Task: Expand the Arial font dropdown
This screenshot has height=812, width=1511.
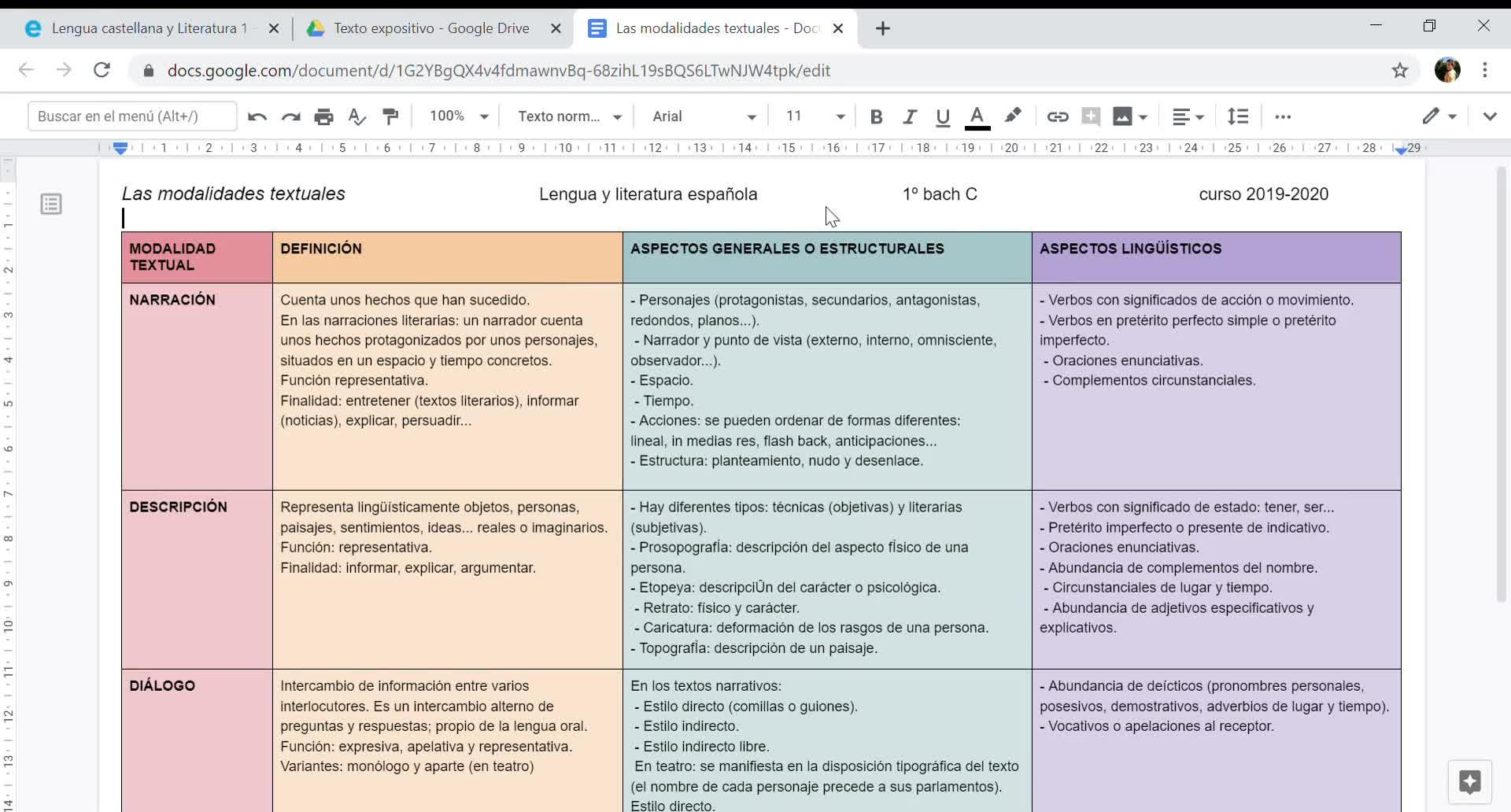Action: pos(704,116)
